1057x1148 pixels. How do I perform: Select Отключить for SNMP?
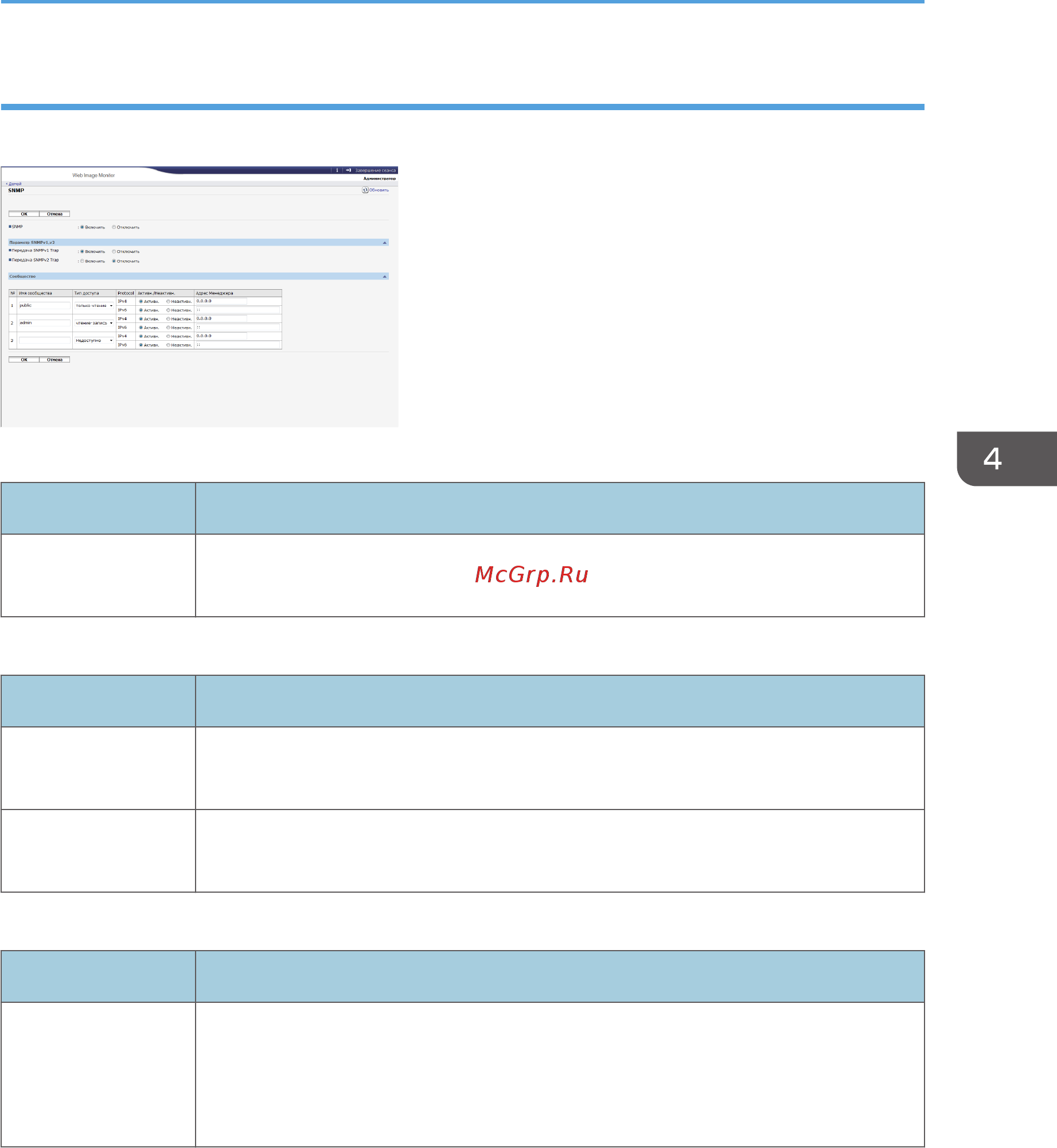click(114, 227)
